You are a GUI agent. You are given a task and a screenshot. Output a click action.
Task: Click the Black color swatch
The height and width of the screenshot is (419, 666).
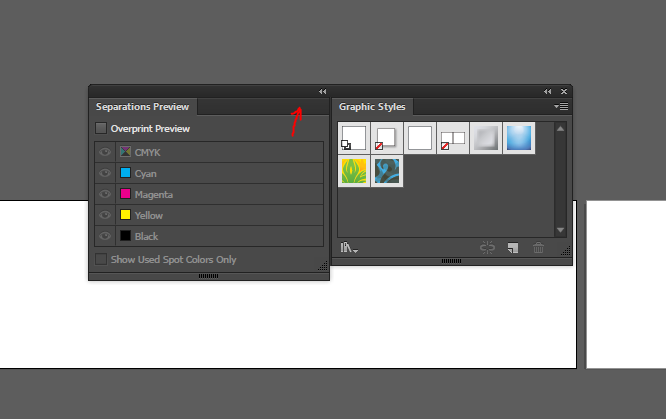coord(125,235)
